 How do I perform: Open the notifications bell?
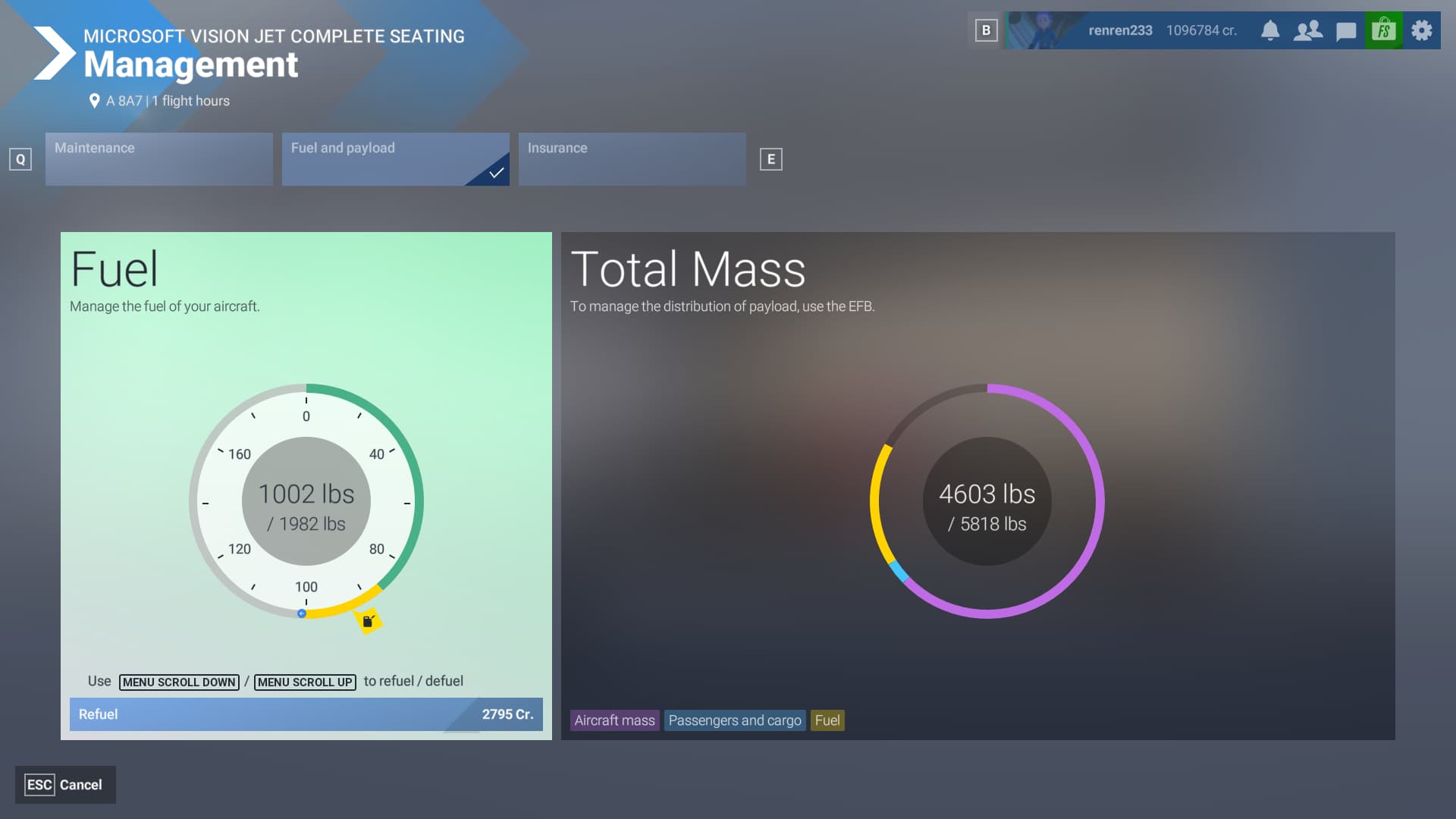[1271, 30]
